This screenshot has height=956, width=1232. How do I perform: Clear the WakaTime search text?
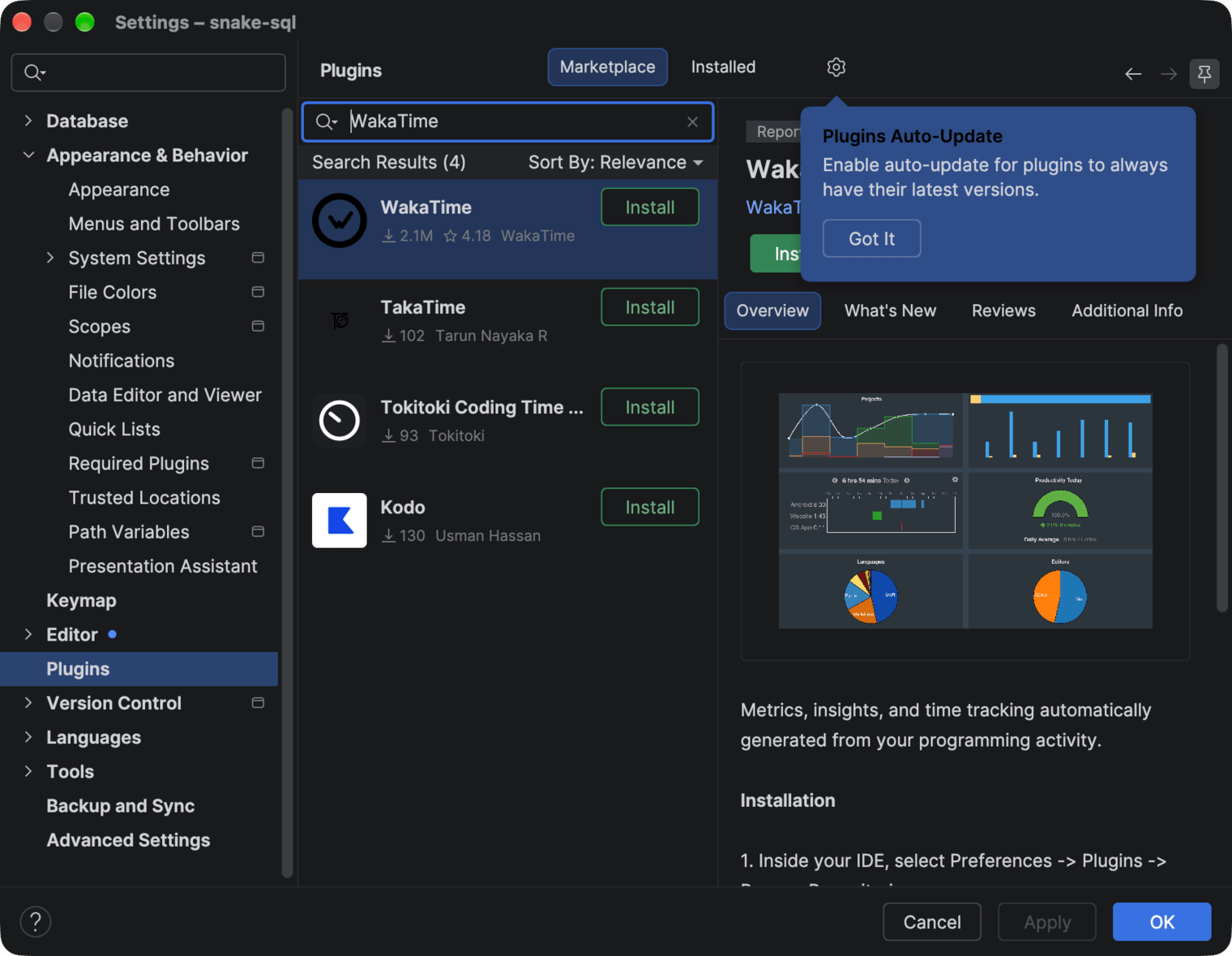[692, 122]
